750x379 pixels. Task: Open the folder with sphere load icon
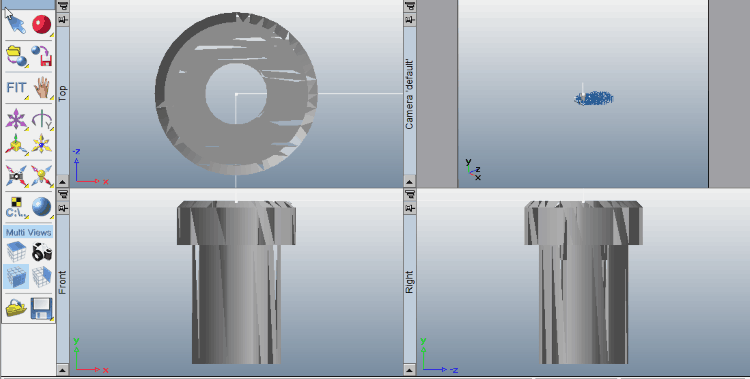16,56
